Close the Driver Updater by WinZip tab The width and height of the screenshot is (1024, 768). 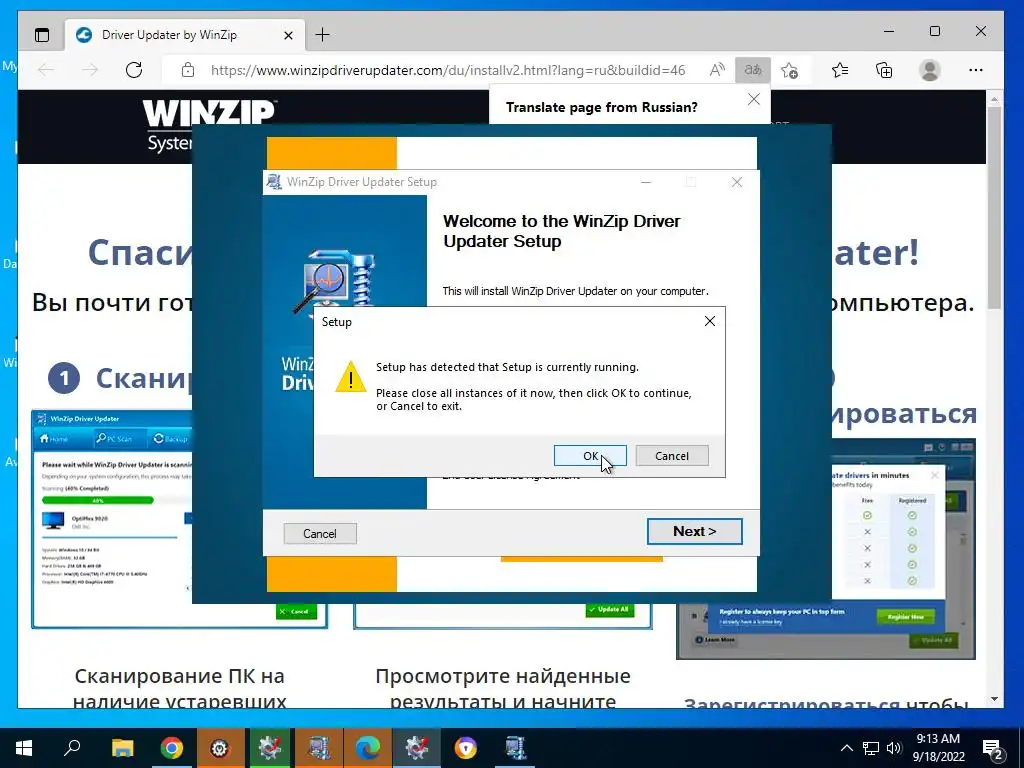[x=288, y=35]
